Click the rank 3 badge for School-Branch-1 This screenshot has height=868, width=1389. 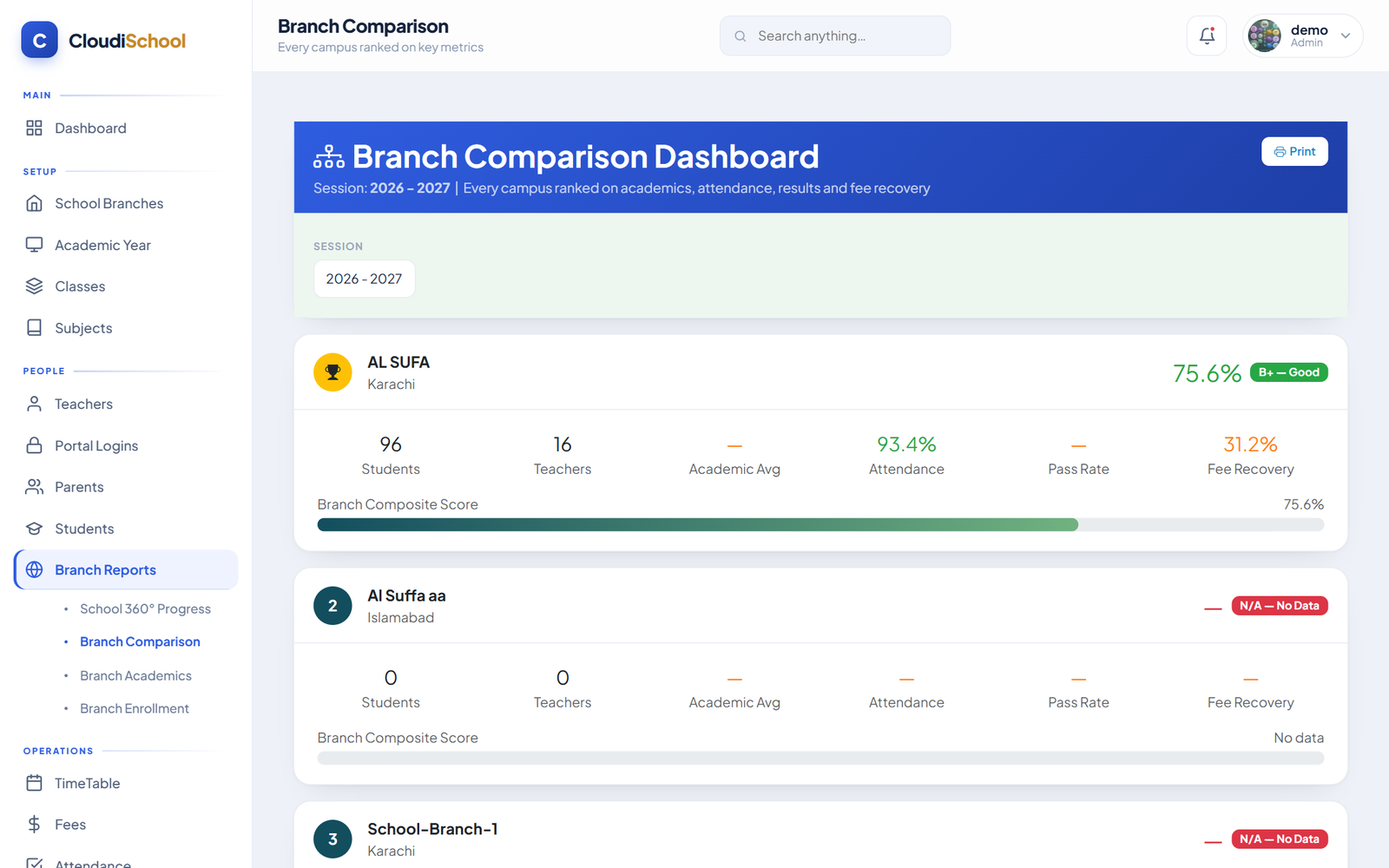coord(332,839)
